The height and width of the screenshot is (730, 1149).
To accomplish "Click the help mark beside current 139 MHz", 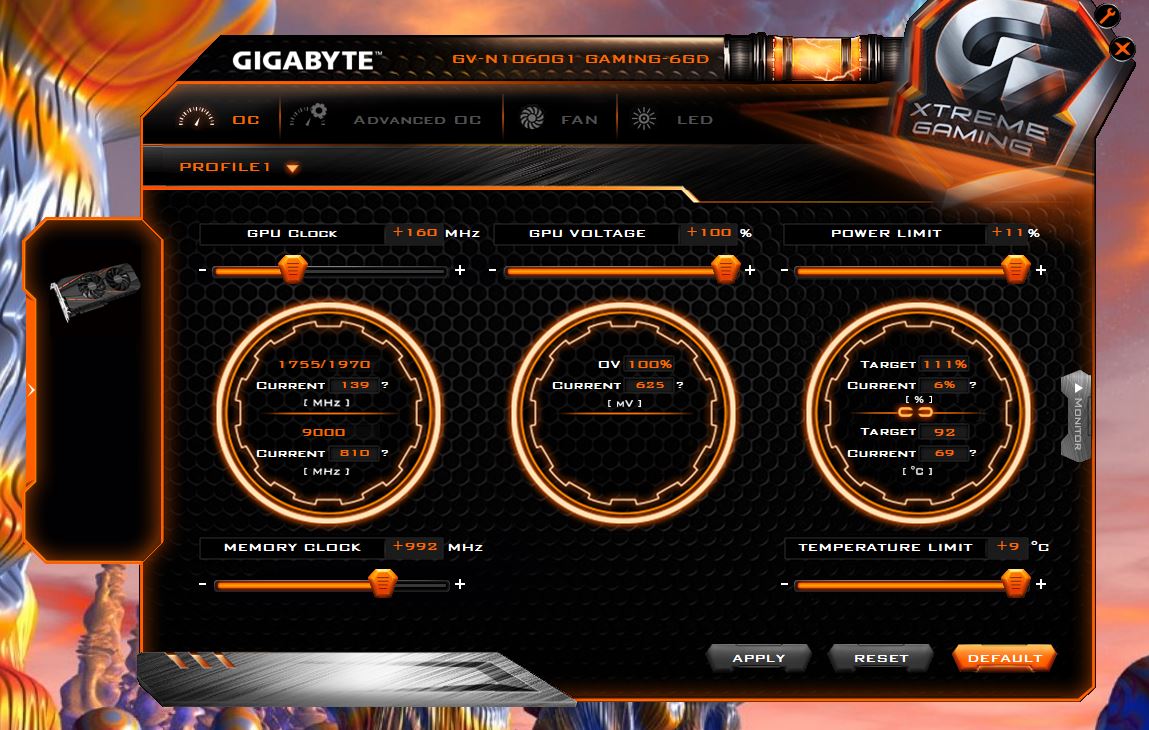I will (x=385, y=385).
